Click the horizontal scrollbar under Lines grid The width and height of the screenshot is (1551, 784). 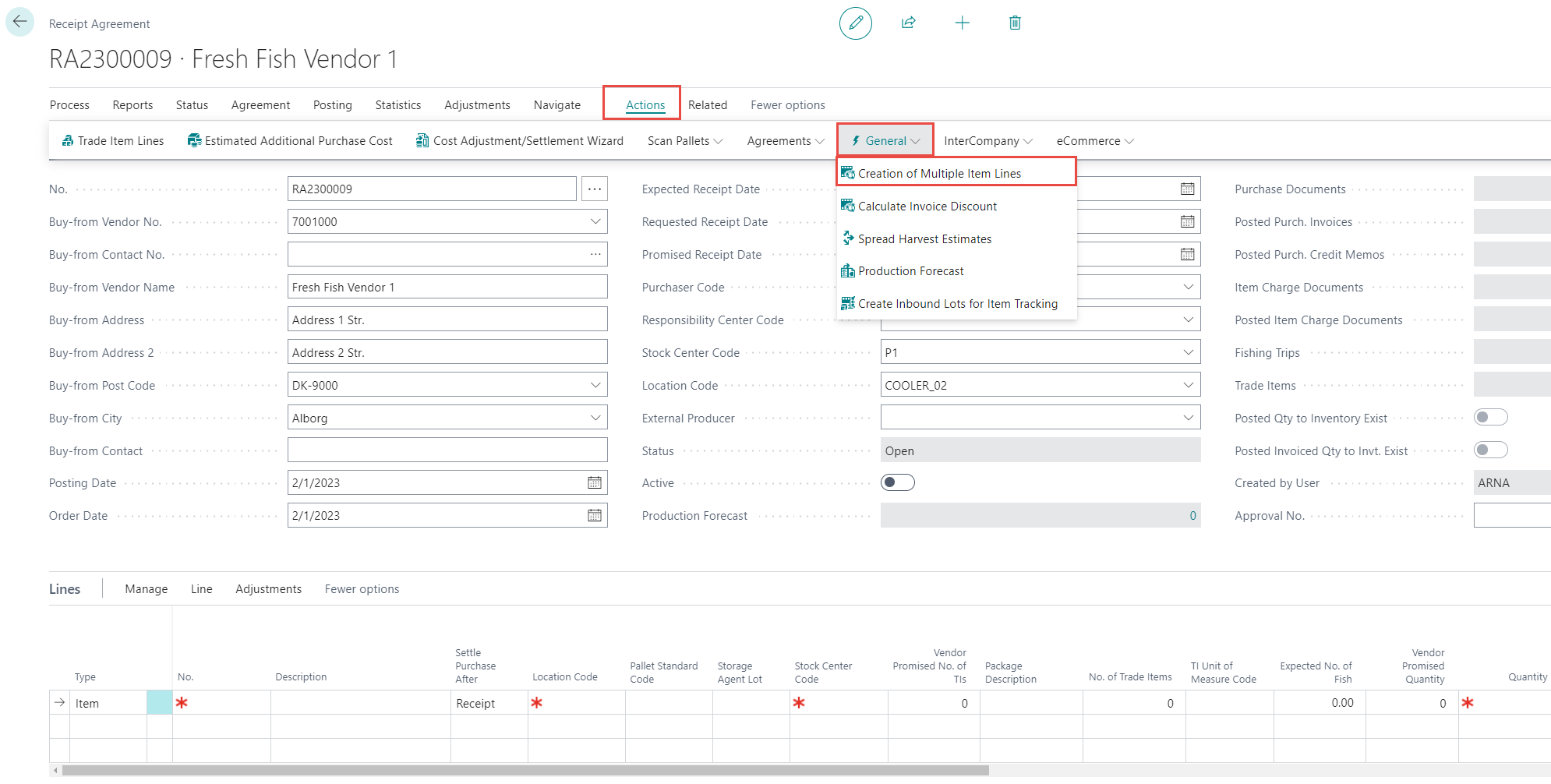(x=525, y=771)
